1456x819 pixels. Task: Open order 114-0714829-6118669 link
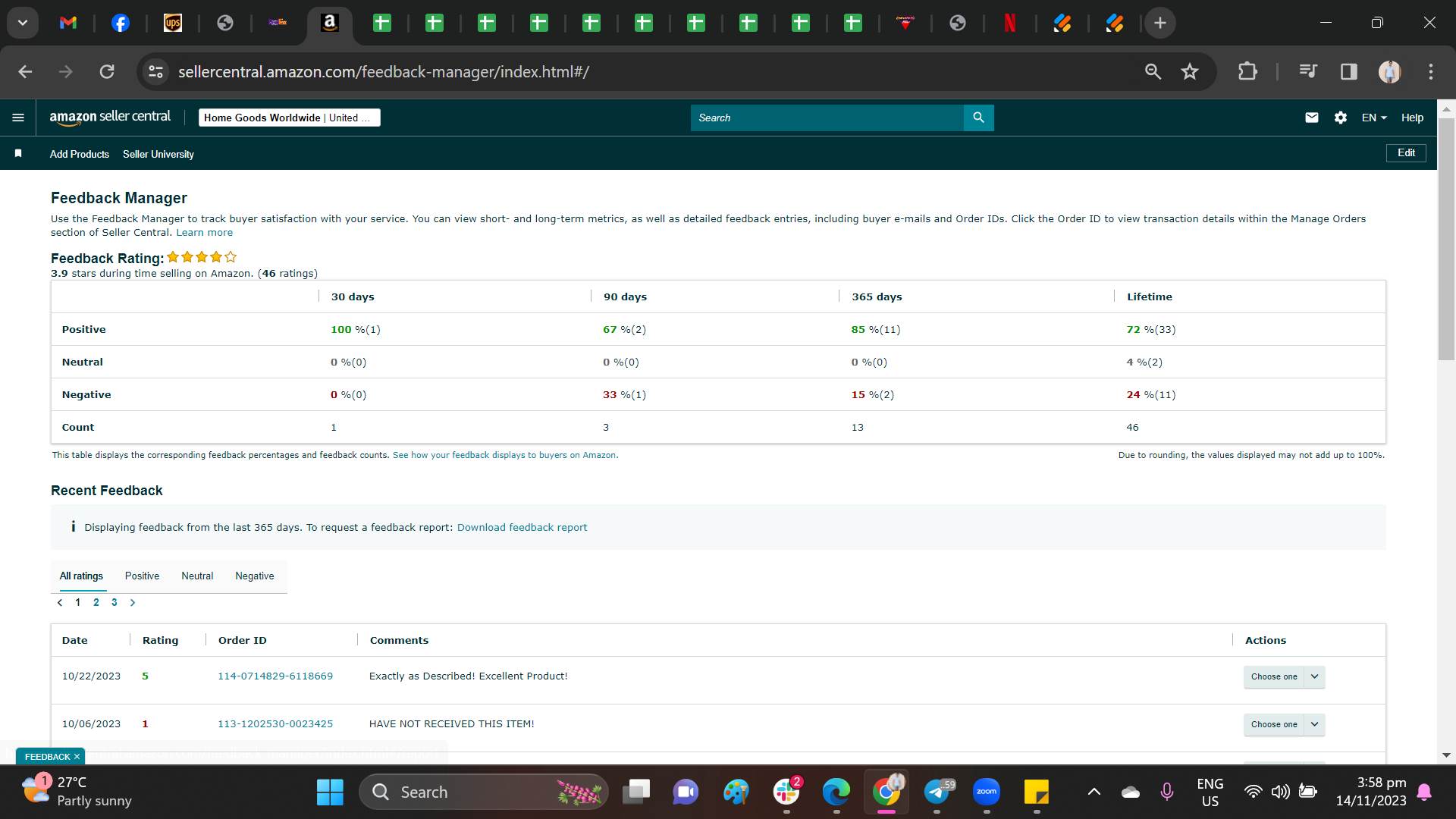[x=275, y=676]
